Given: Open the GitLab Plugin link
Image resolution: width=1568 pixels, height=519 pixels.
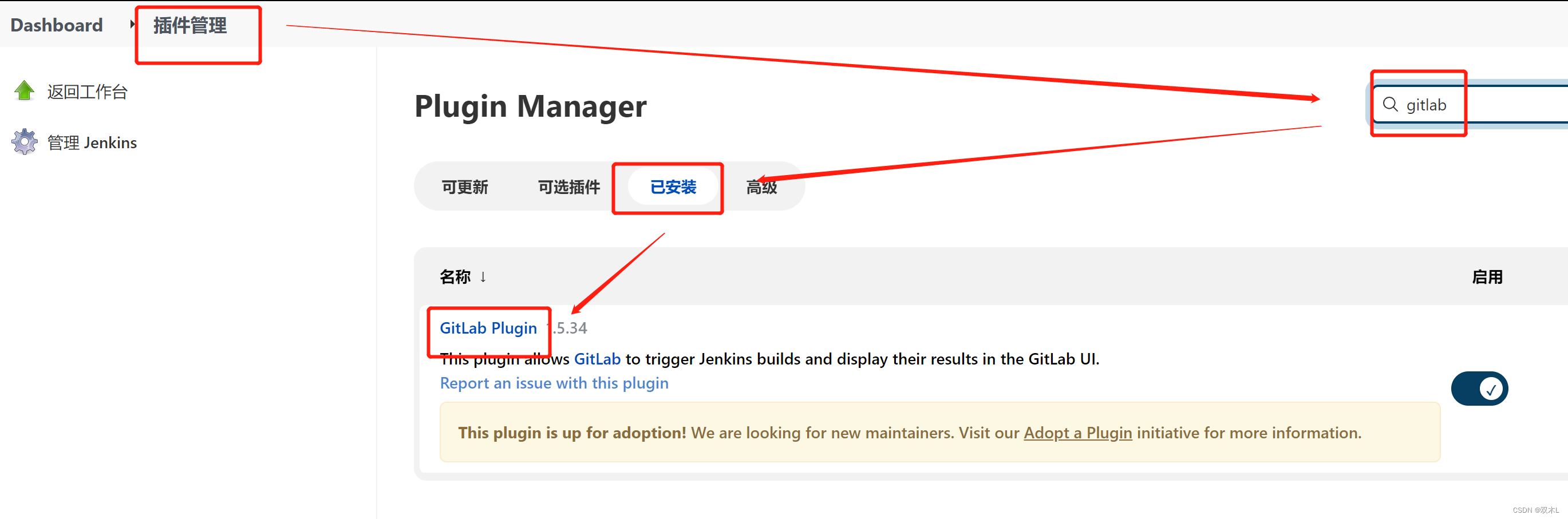Looking at the screenshot, I should point(488,328).
